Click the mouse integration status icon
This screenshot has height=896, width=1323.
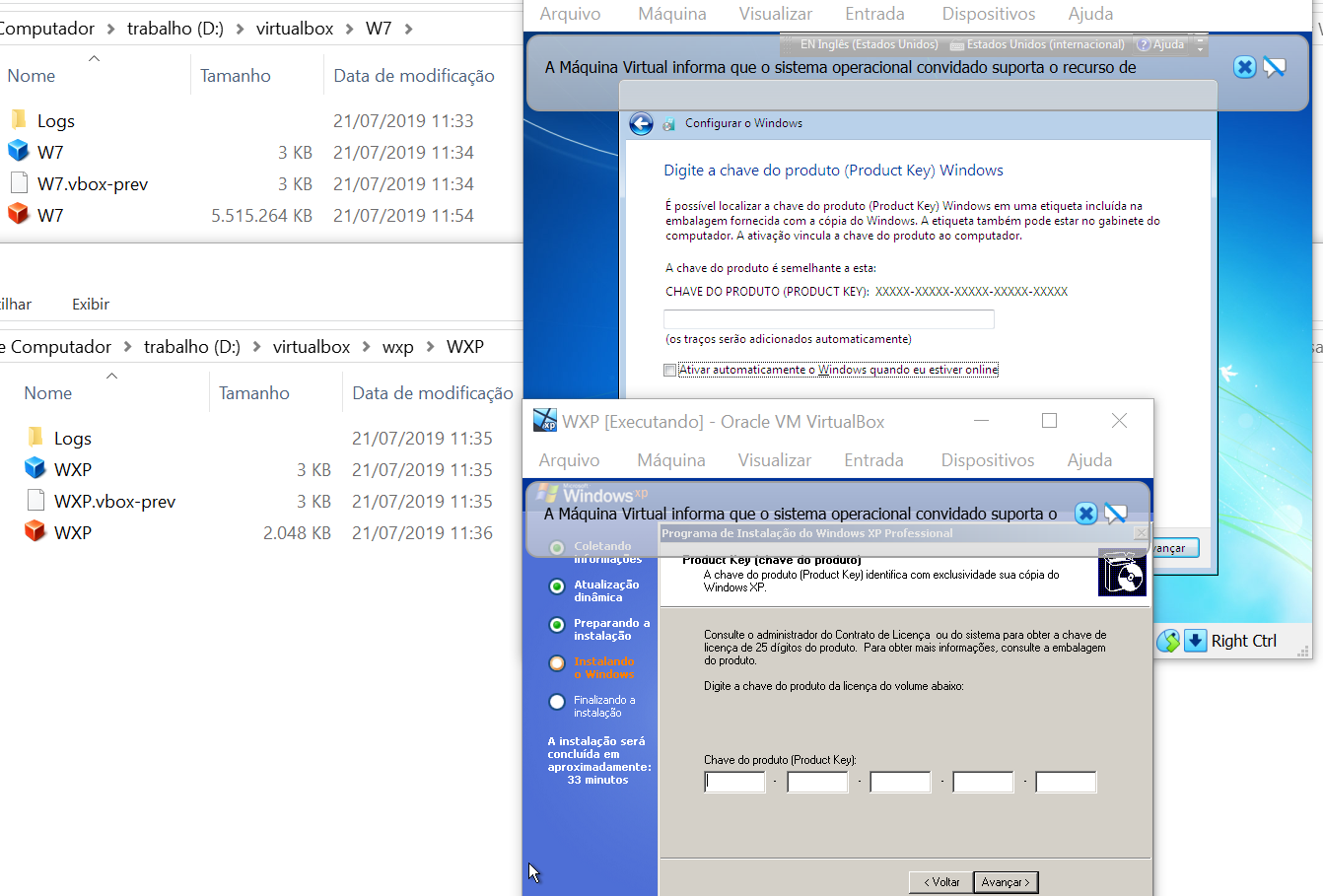tap(1168, 641)
